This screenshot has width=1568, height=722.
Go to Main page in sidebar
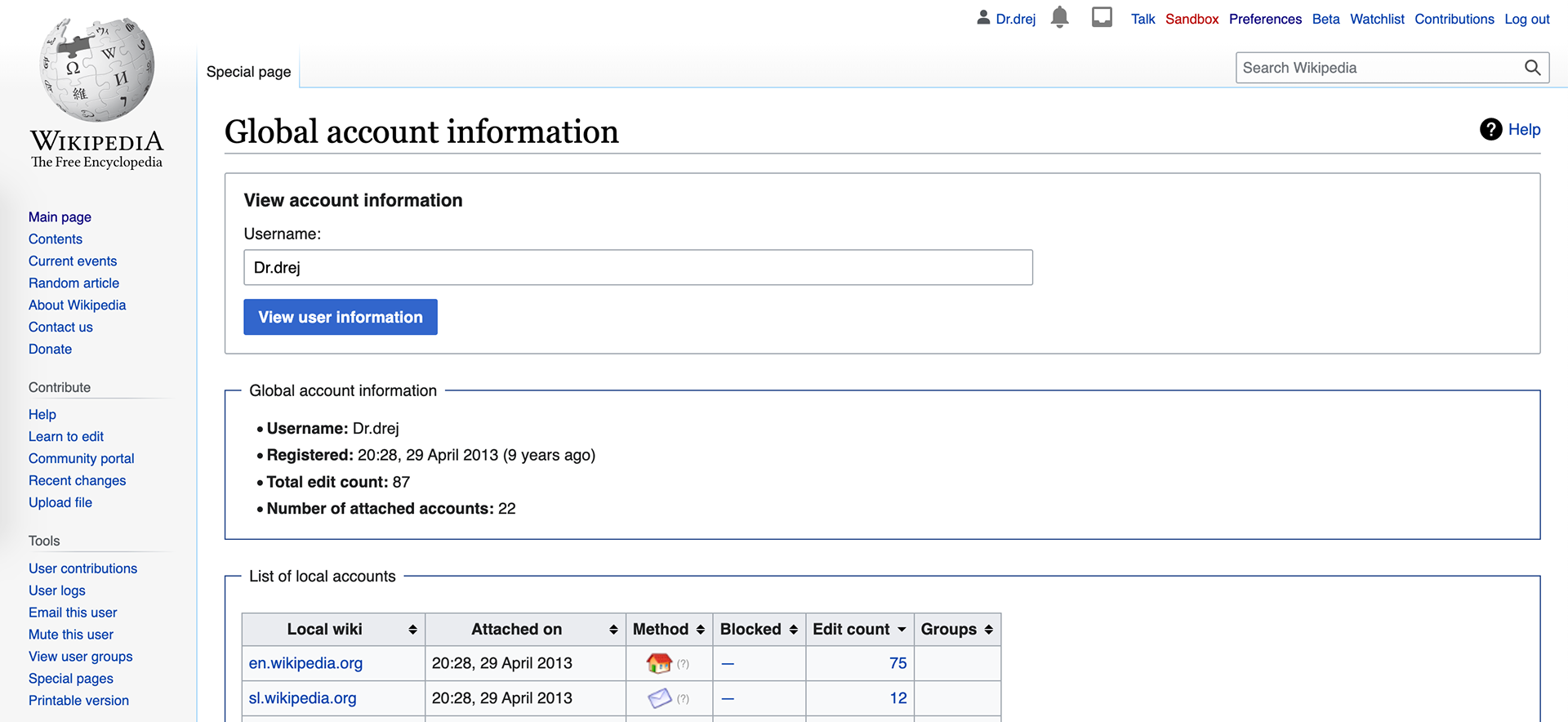click(x=60, y=217)
